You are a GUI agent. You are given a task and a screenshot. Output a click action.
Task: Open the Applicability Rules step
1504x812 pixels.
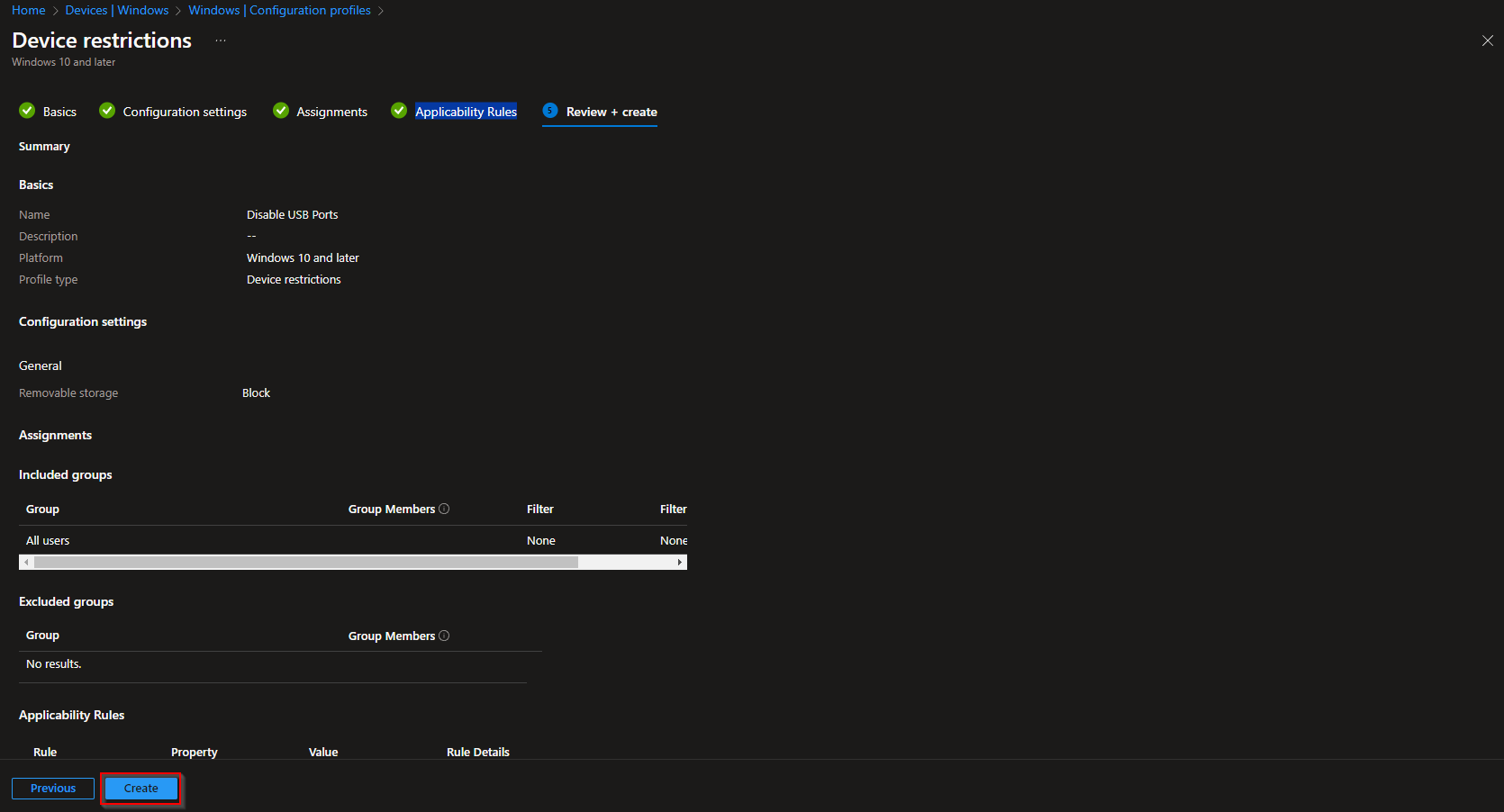point(466,111)
